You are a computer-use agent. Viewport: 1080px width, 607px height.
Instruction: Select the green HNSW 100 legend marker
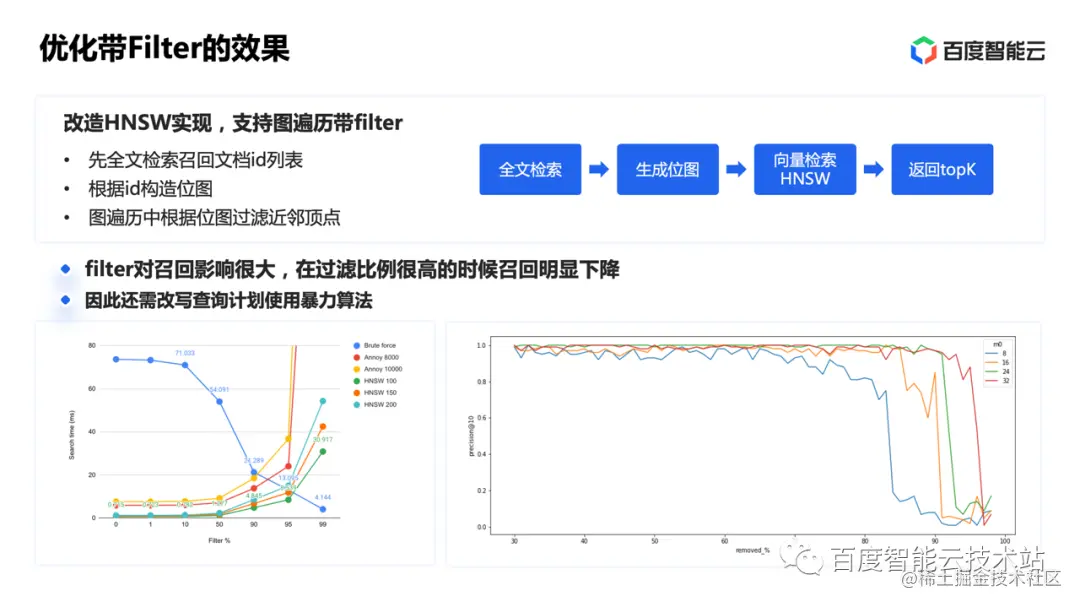point(356,381)
